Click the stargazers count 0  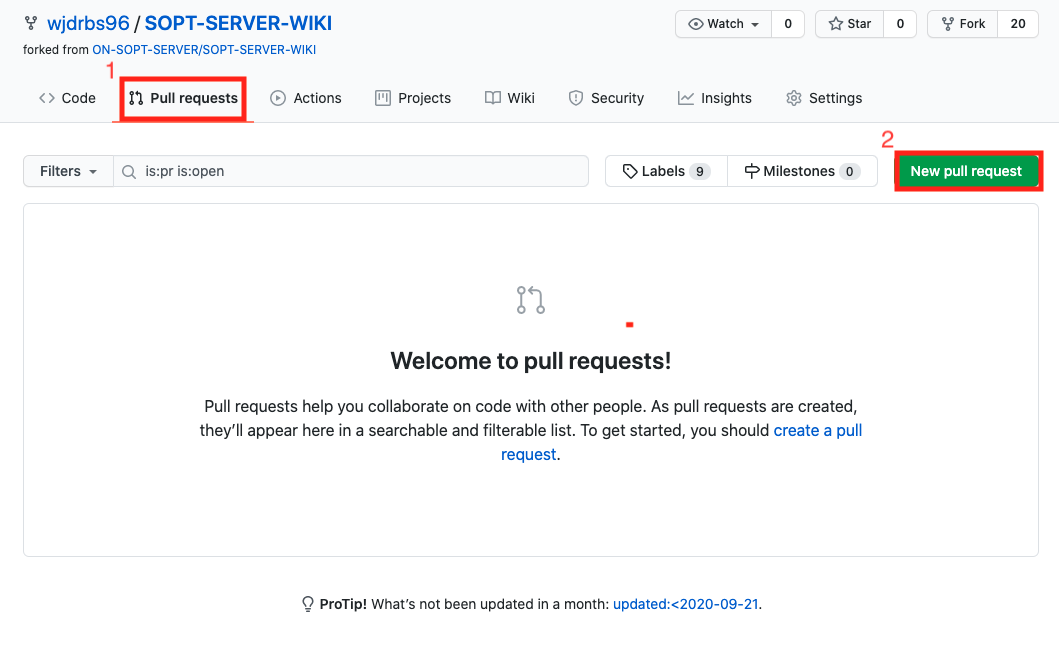click(x=900, y=24)
